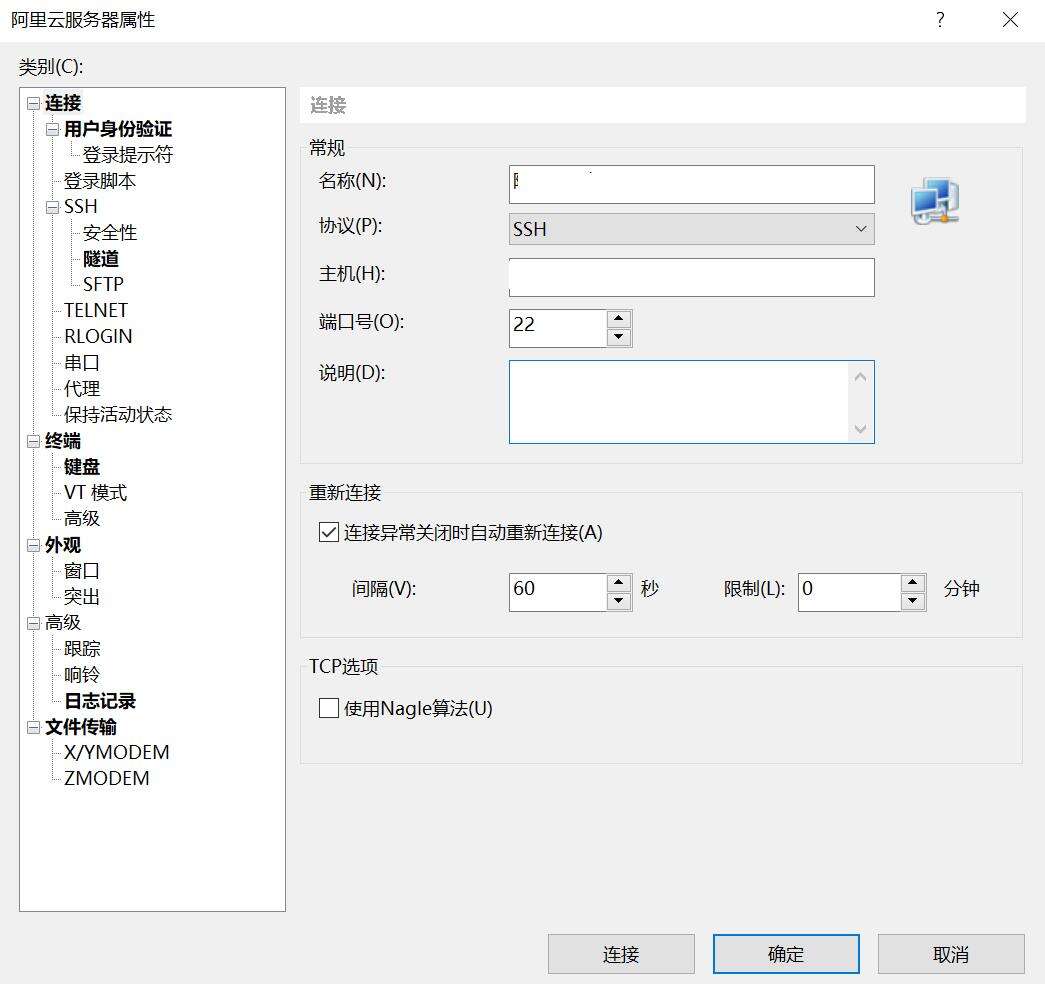Open X/YMODEM settings
The width and height of the screenshot is (1045, 984).
coord(117,753)
